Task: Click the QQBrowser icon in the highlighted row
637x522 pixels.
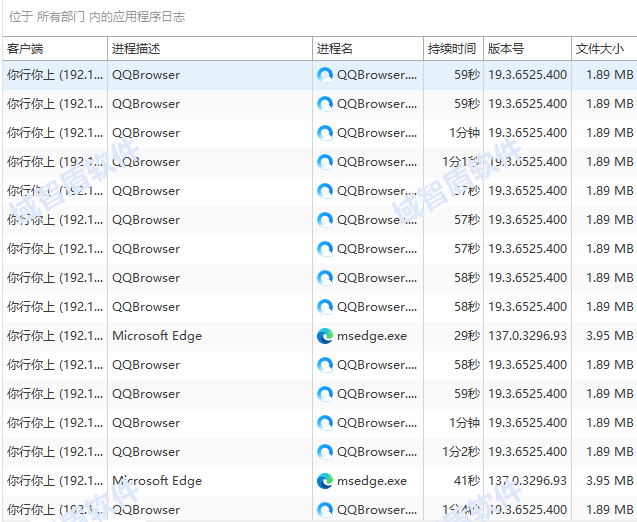Action: coord(325,75)
